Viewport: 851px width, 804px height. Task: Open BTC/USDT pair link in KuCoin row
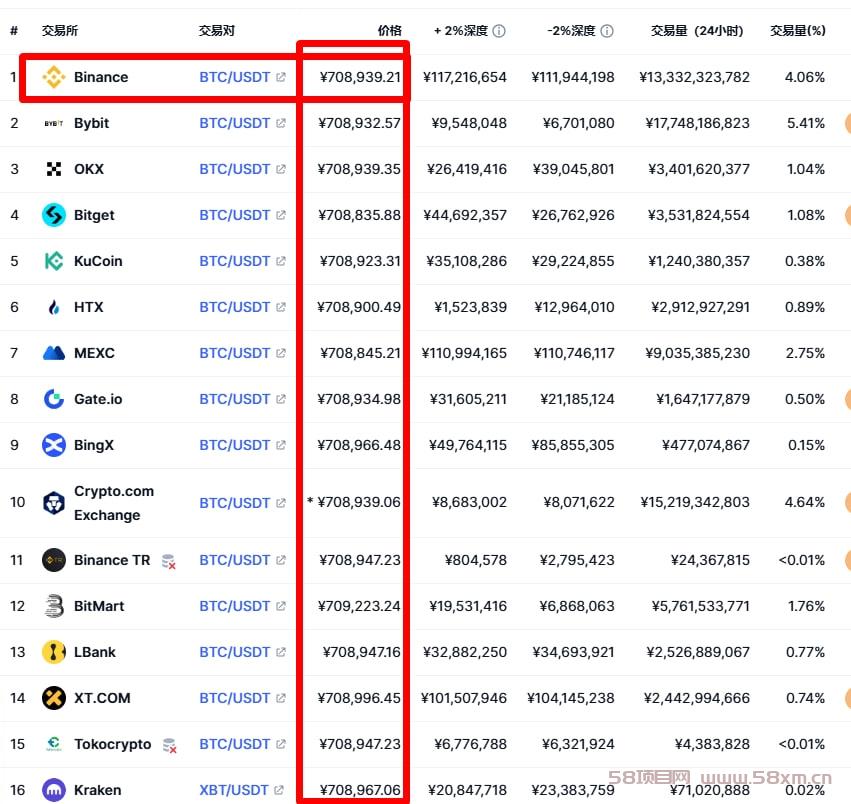coord(234,261)
